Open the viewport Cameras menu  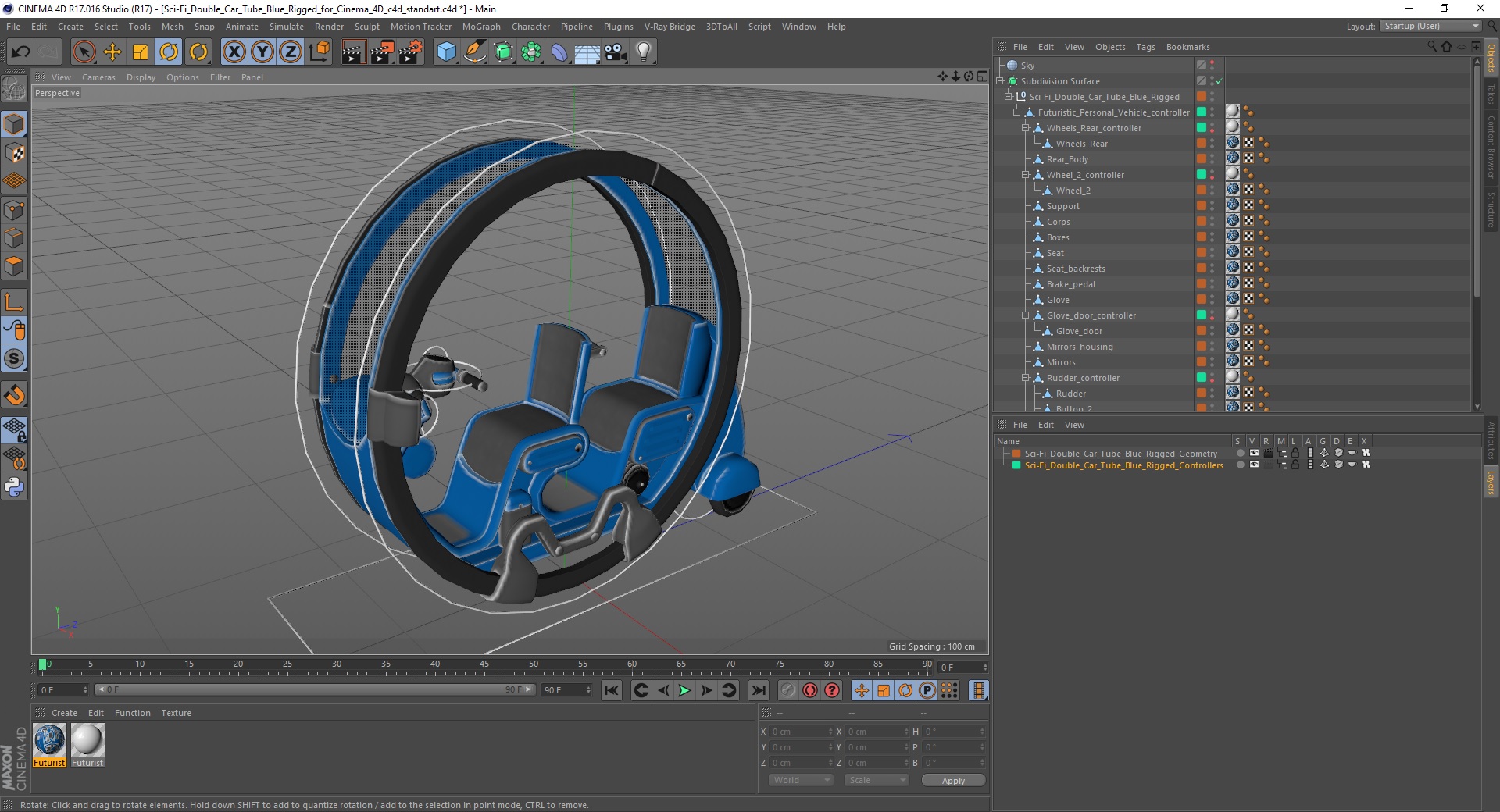[x=98, y=77]
